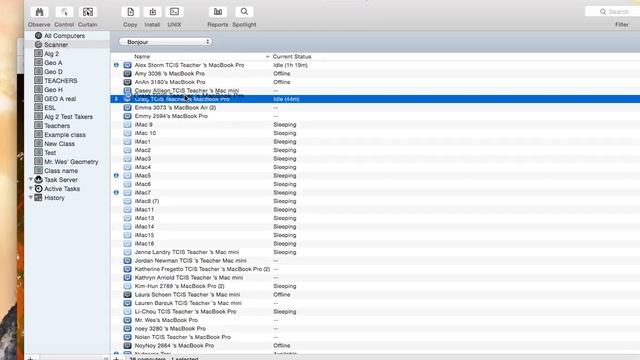This screenshot has width=640, height=360.
Task: Select Amy 3036's MacBook Pro row
Action: click(x=375, y=73)
